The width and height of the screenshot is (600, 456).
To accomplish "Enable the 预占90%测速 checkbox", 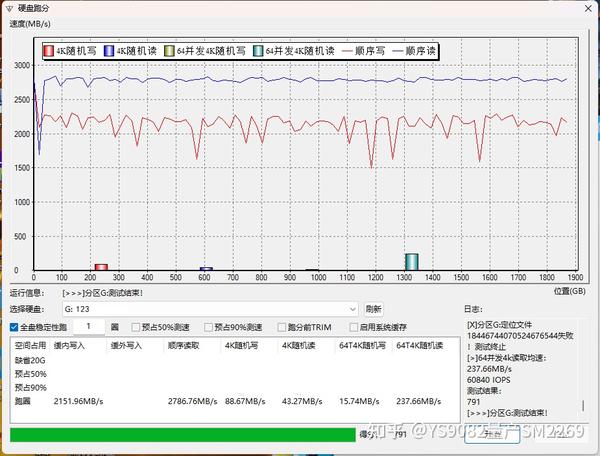I will click(x=208, y=327).
